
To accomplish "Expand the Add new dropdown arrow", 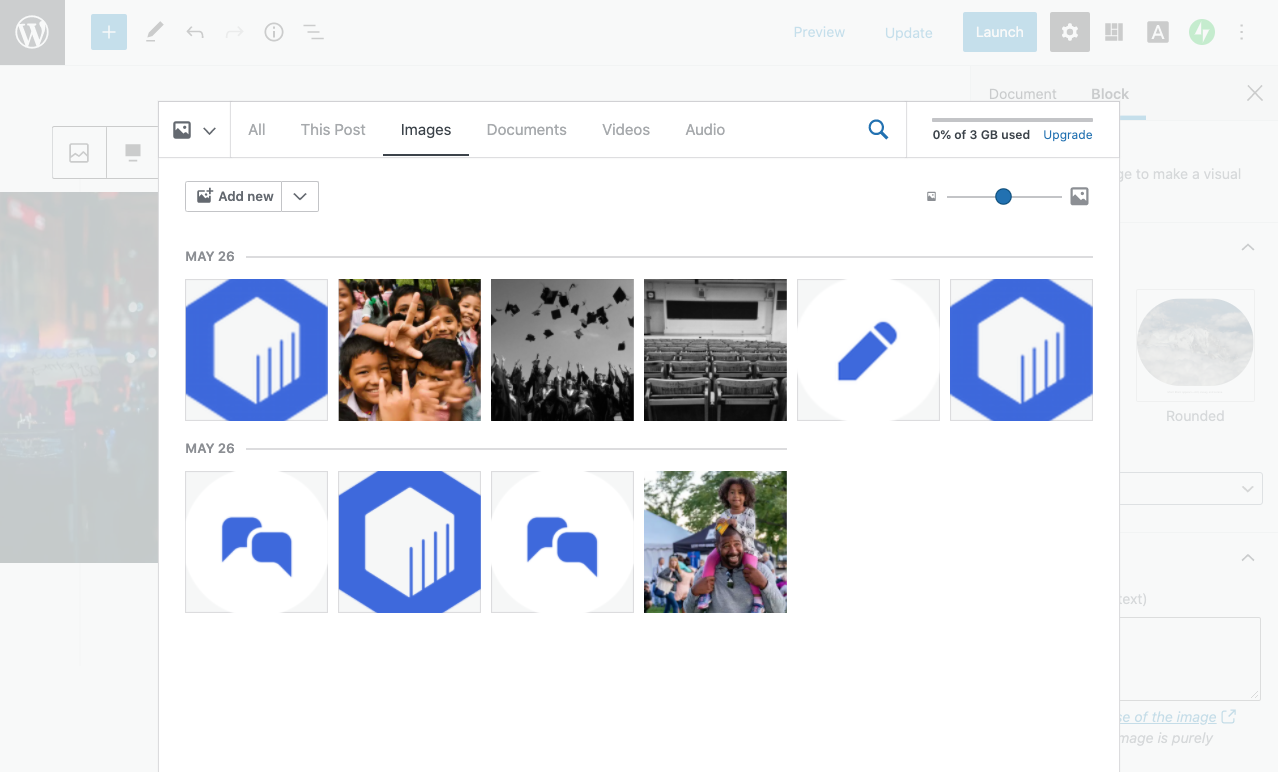I will [x=300, y=197].
